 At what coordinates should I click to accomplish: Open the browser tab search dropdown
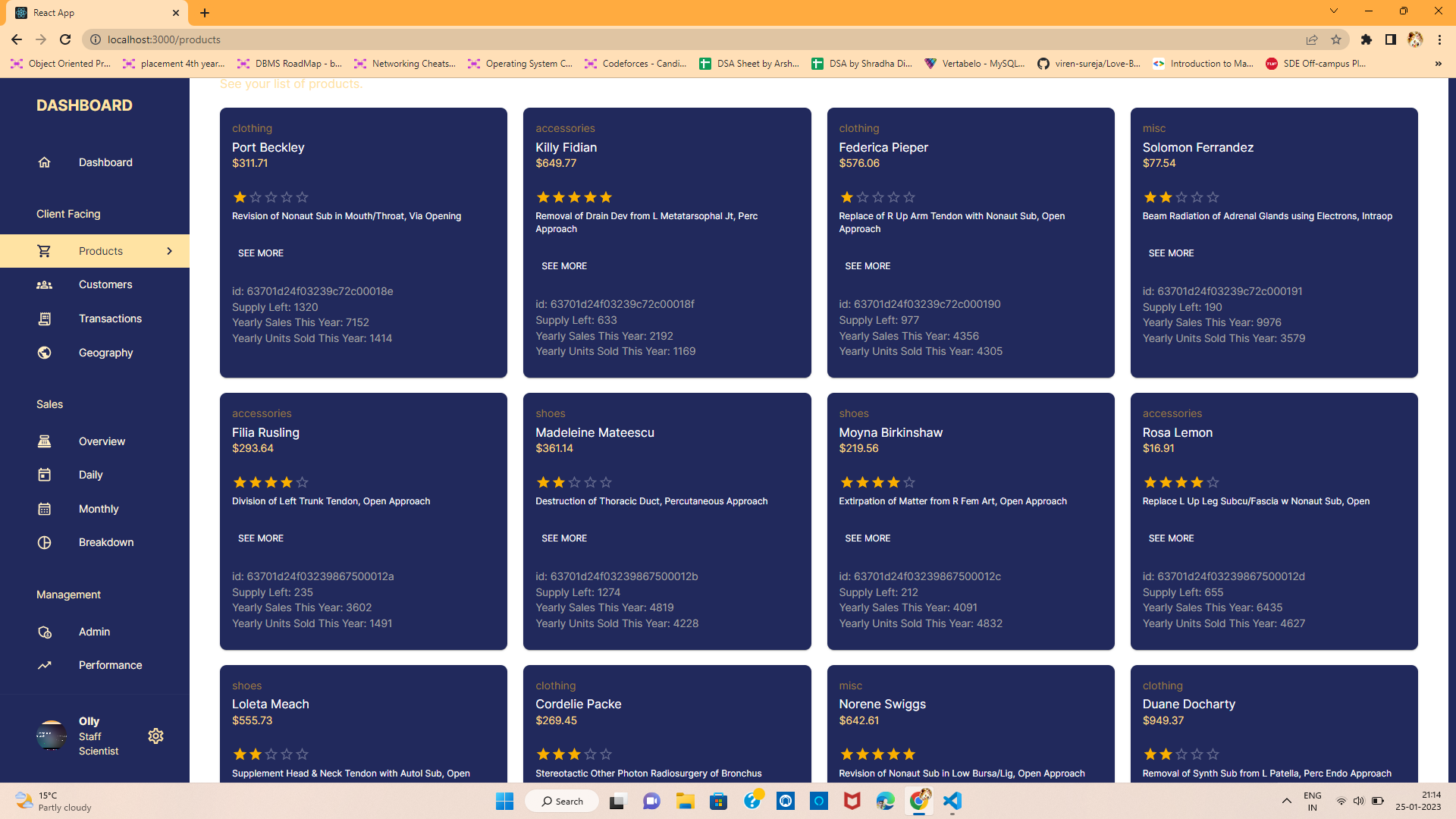(x=1333, y=11)
